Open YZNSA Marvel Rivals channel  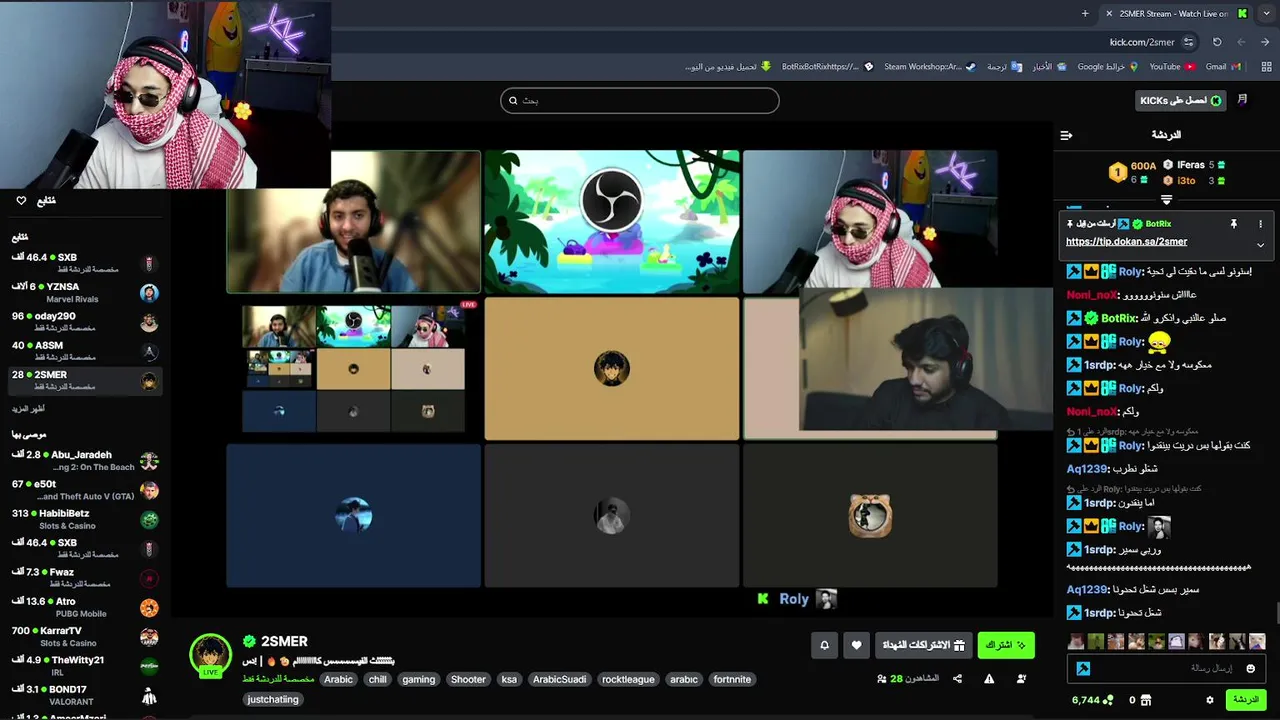pyautogui.click(x=84, y=292)
